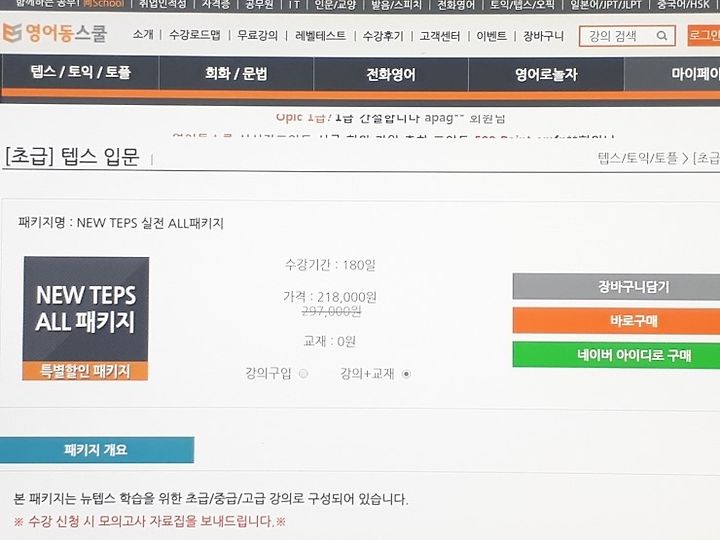Open 전화영어 main tab
Viewport: 720px width, 540px height.
pyautogui.click(x=391, y=74)
